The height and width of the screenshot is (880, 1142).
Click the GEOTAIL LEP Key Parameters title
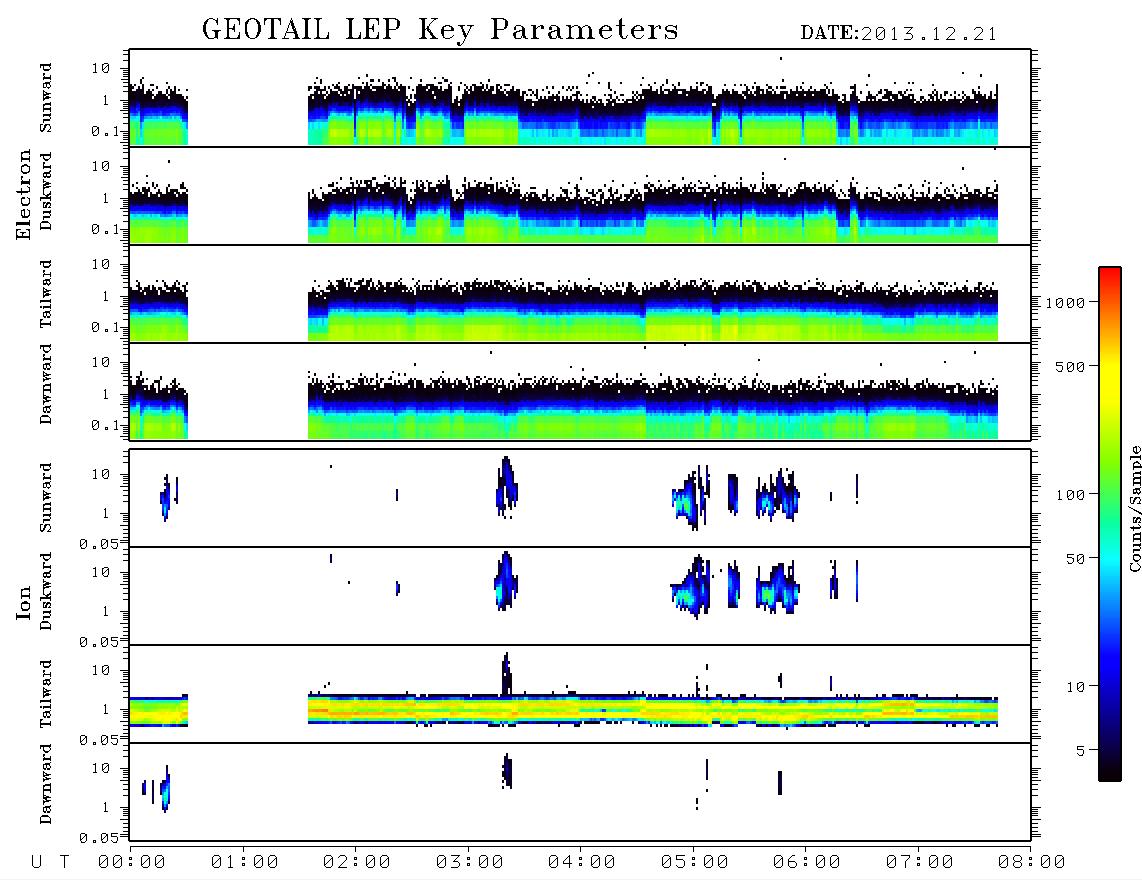[x=440, y=30]
